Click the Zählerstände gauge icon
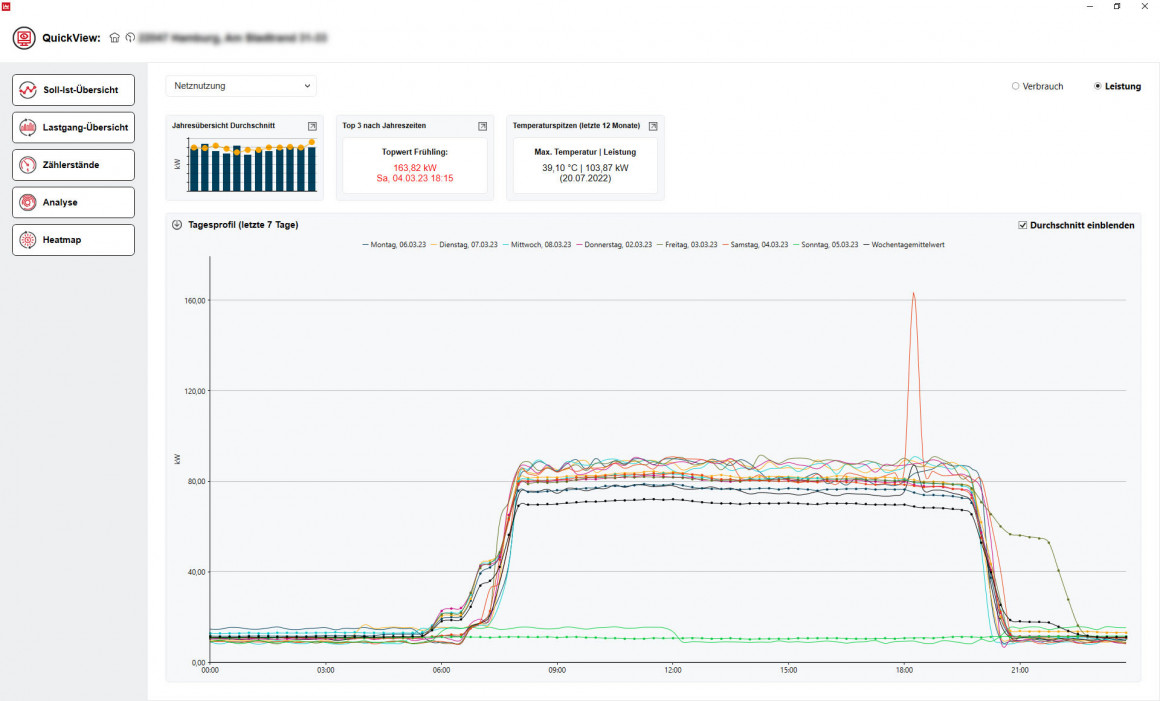This screenshot has width=1160, height=701. [28, 164]
